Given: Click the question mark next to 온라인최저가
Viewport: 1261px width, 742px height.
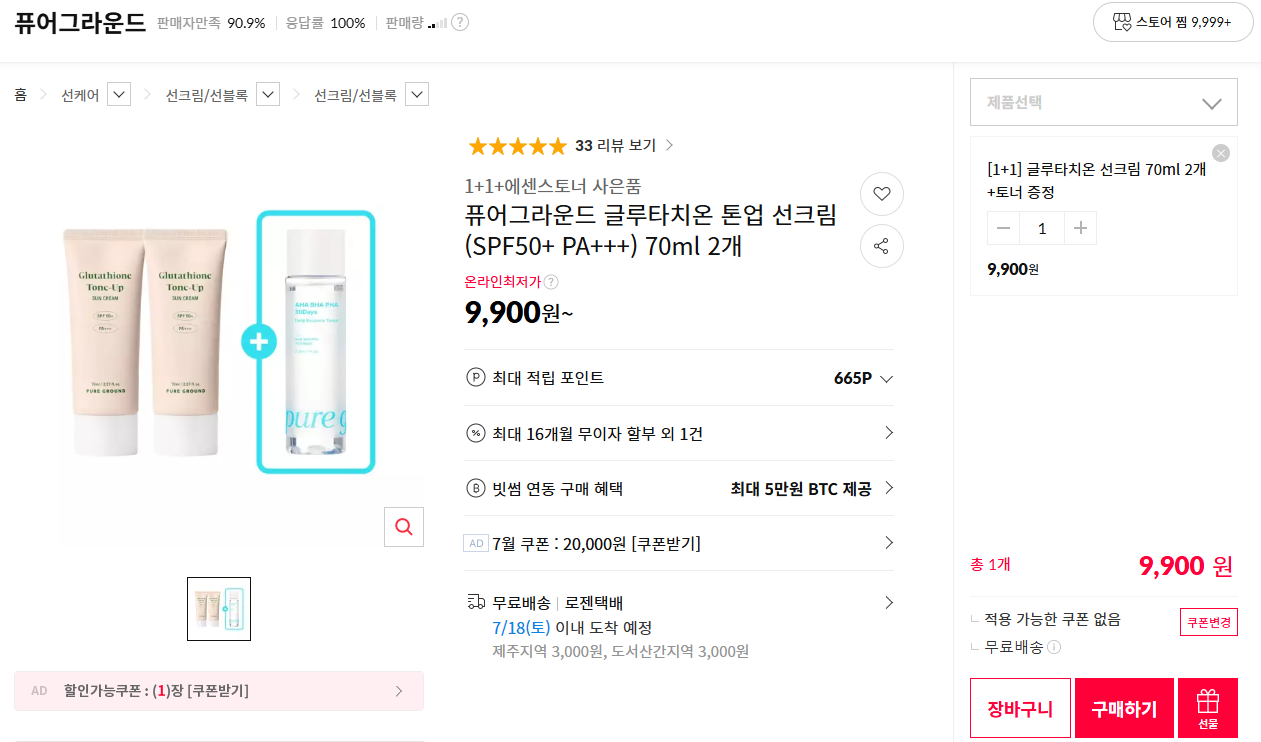Looking at the screenshot, I should tap(551, 282).
